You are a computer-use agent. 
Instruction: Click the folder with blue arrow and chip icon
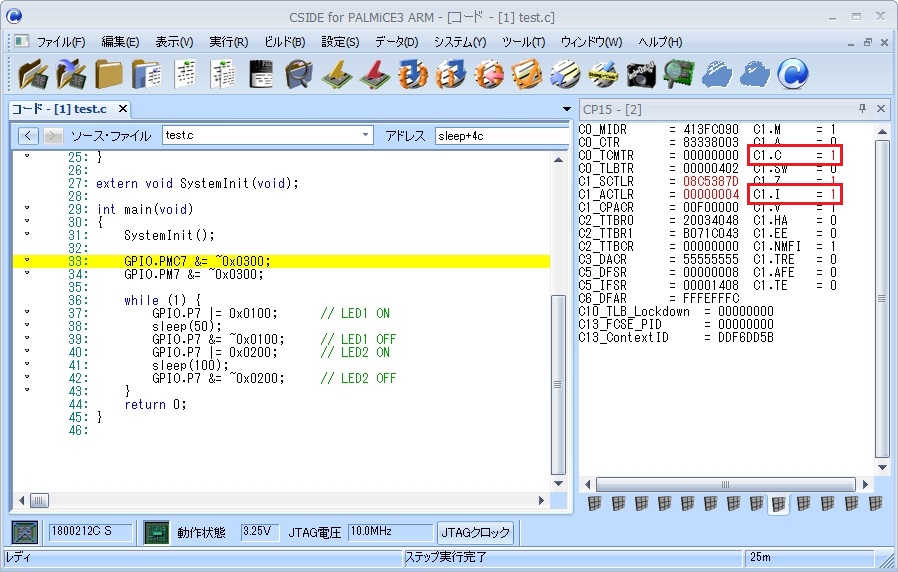[x=71, y=74]
